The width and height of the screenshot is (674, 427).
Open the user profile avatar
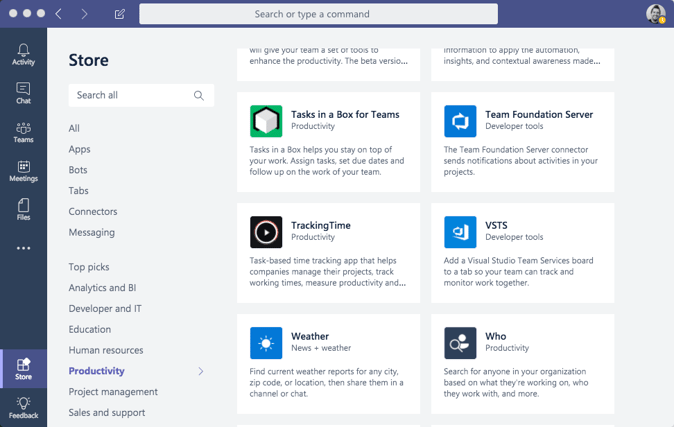click(655, 14)
